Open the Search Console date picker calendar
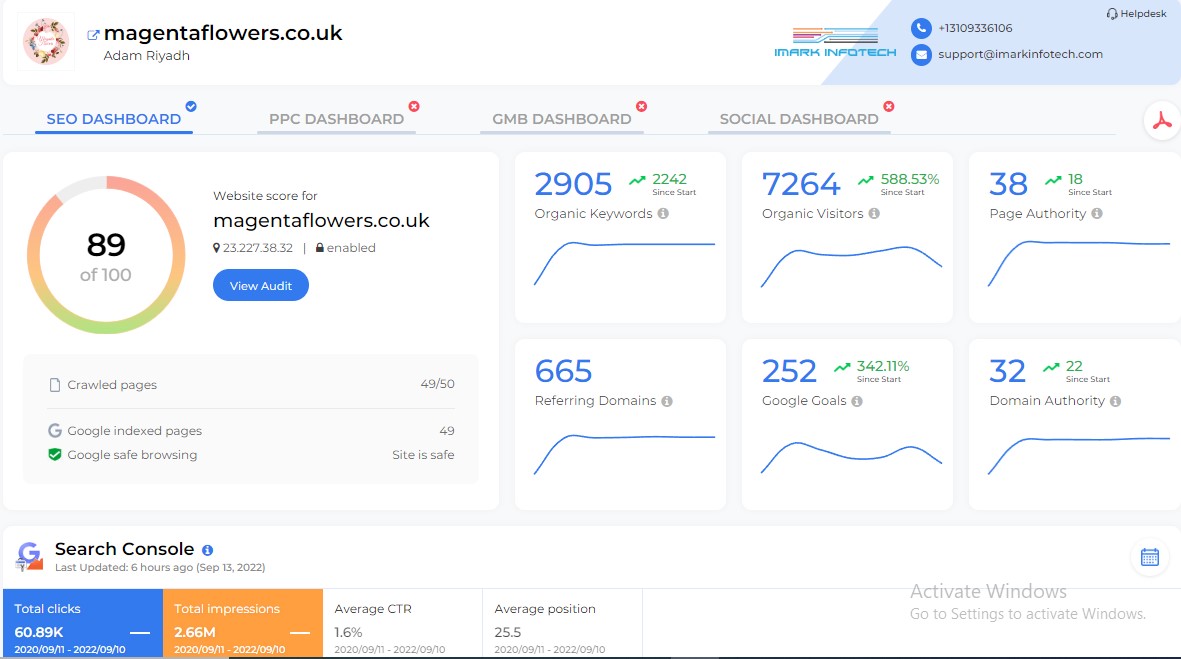Screen dimensions: 1181x659 (x=1149, y=558)
